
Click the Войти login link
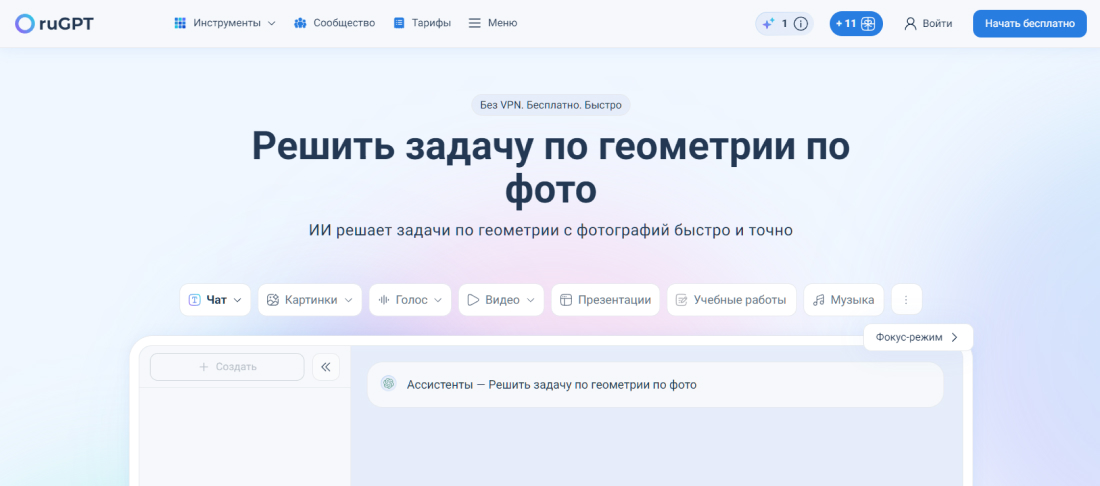point(928,24)
